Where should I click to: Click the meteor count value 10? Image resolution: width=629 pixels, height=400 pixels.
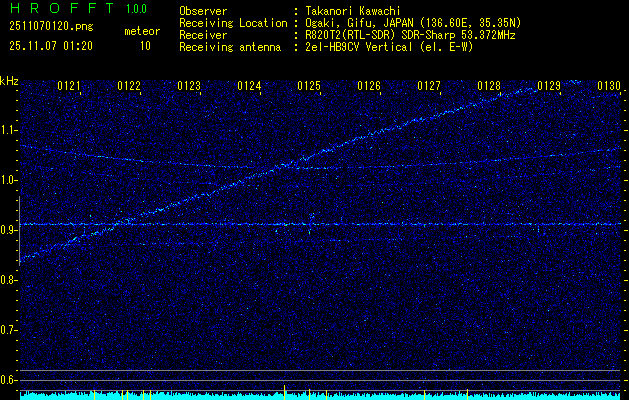pos(145,46)
